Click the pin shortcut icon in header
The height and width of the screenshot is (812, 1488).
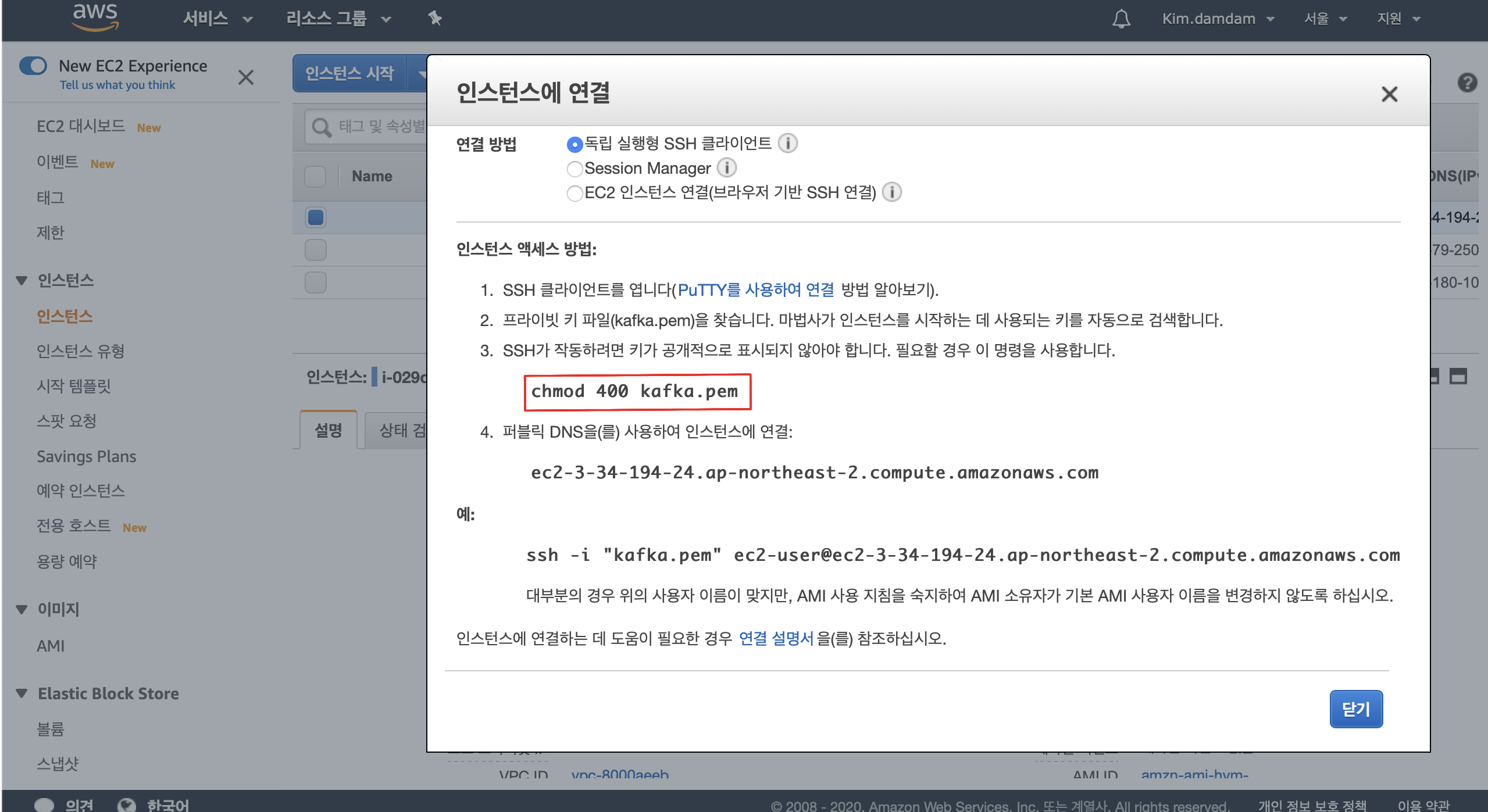pos(435,19)
